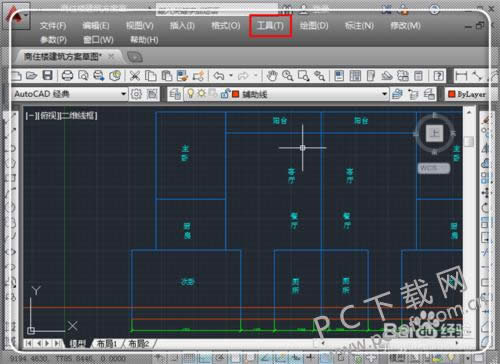Viewport: 500px width, 364px height.
Task: Toggle the layer freeze sun icon
Action: pyautogui.click(x=201, y=94)
